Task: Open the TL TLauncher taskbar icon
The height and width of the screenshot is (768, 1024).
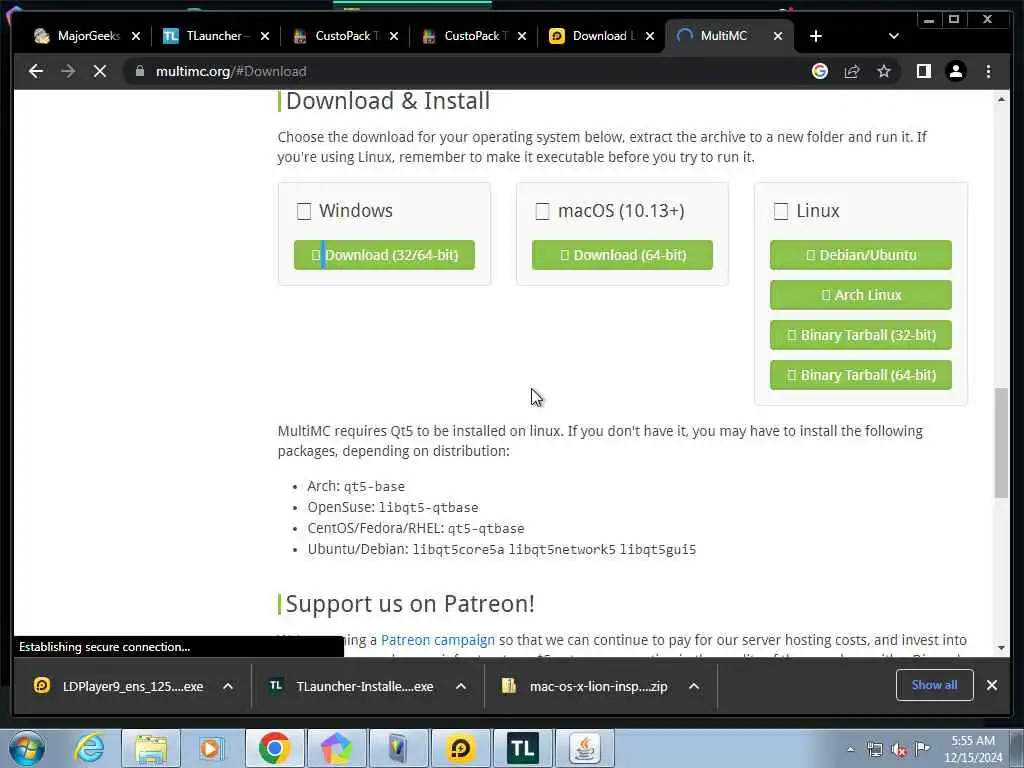Action: (522, 748)
